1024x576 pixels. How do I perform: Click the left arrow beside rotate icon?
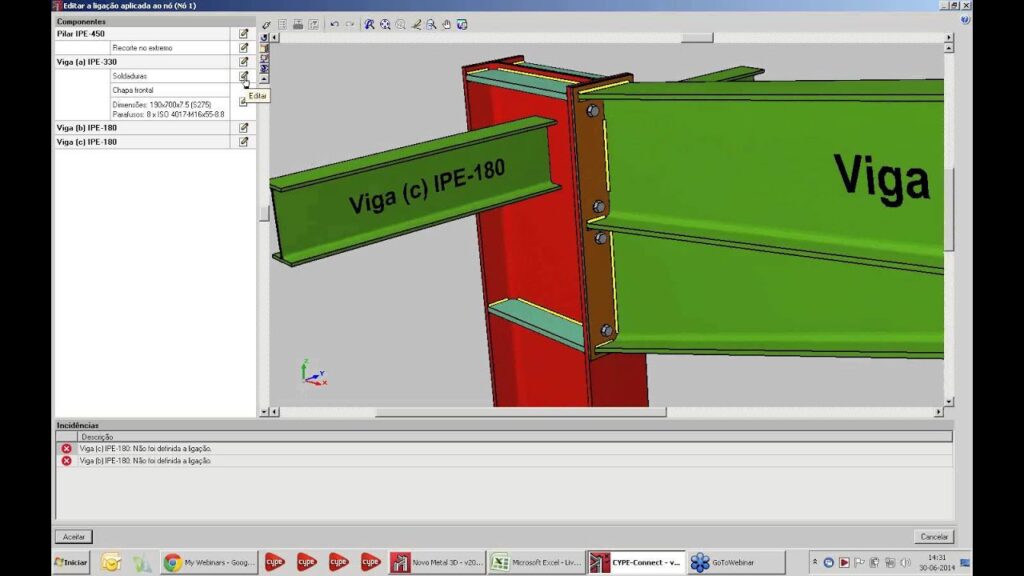tap(275, 37)
